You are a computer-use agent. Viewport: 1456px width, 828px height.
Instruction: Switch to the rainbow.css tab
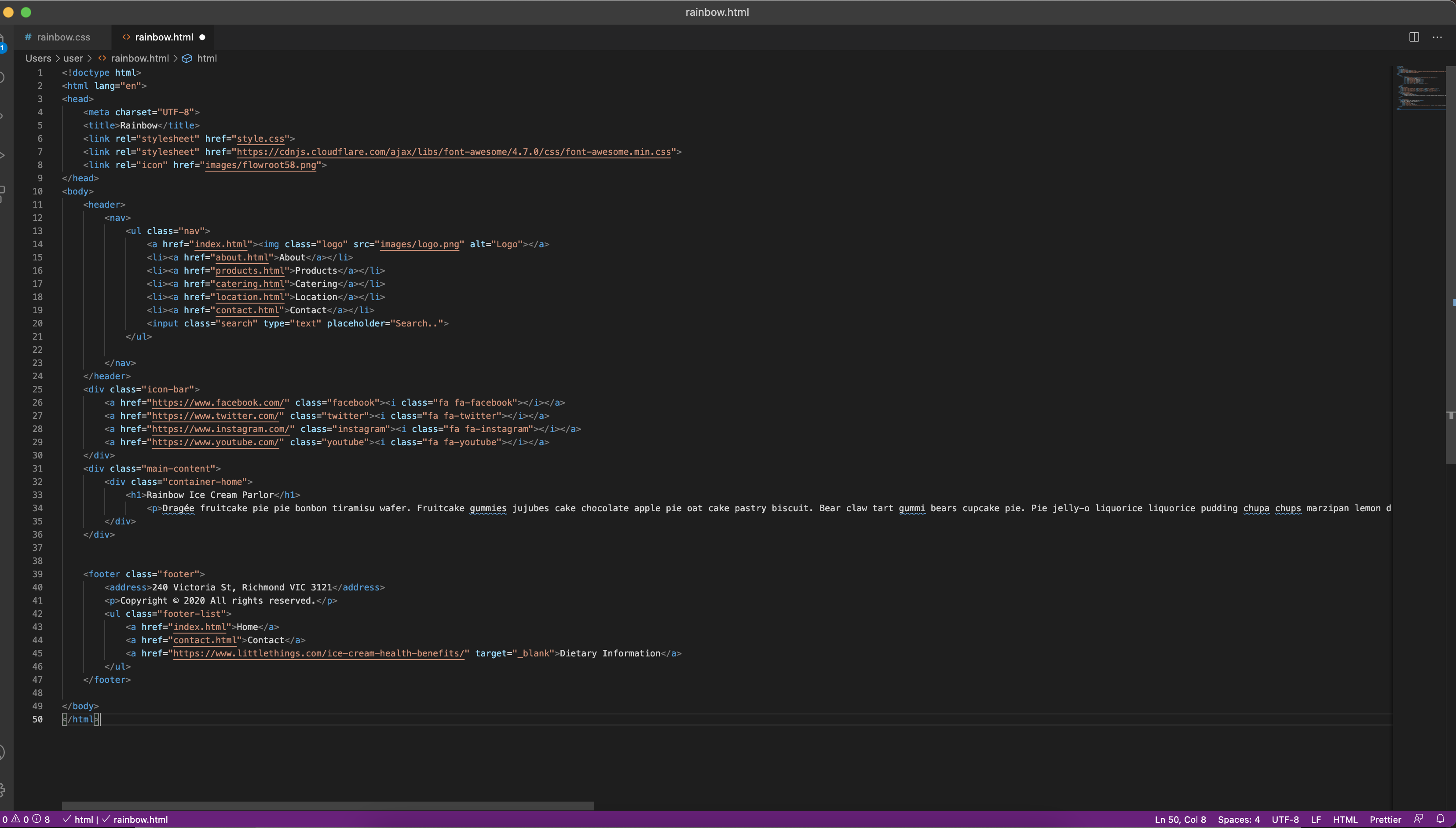[x=58, y=37]
